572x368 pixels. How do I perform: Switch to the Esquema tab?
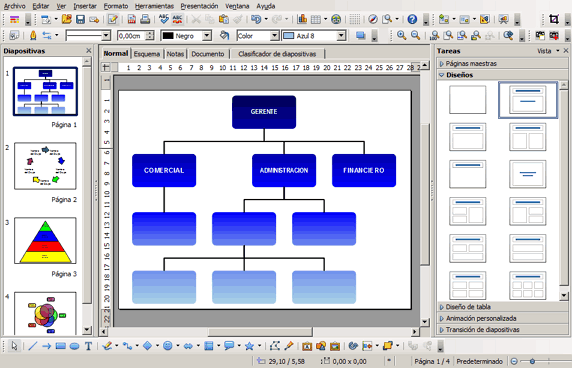147,54
